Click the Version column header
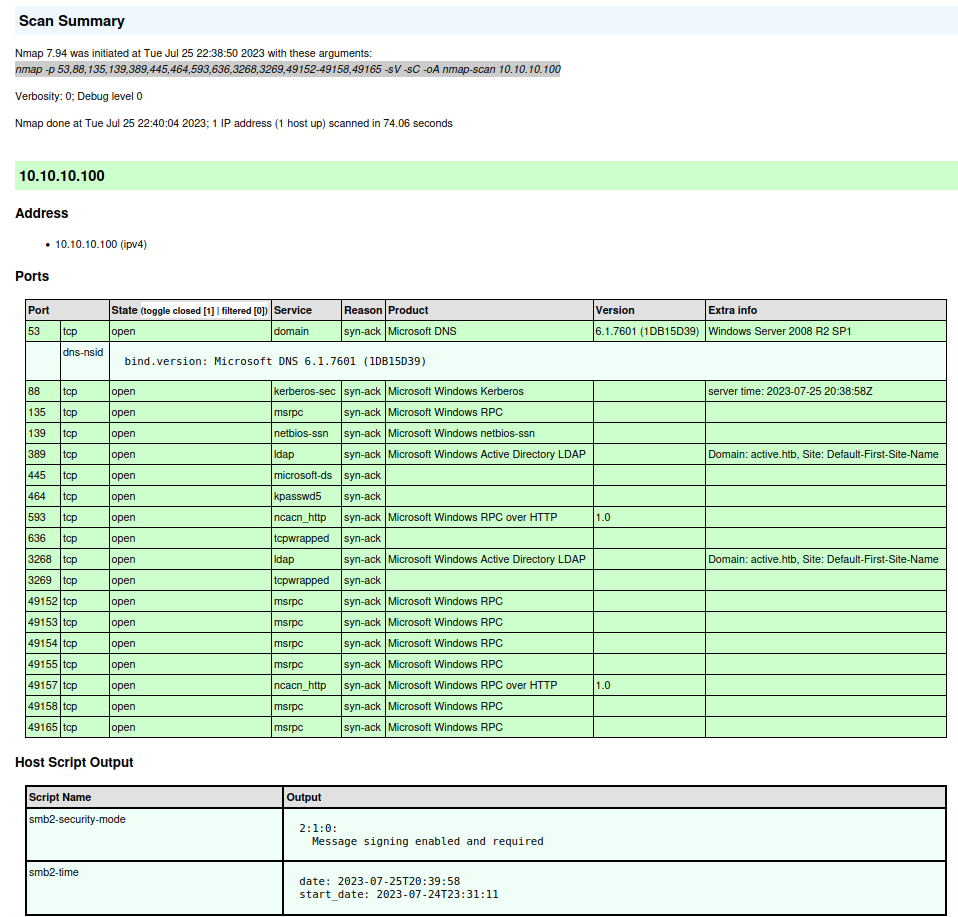 615,310
